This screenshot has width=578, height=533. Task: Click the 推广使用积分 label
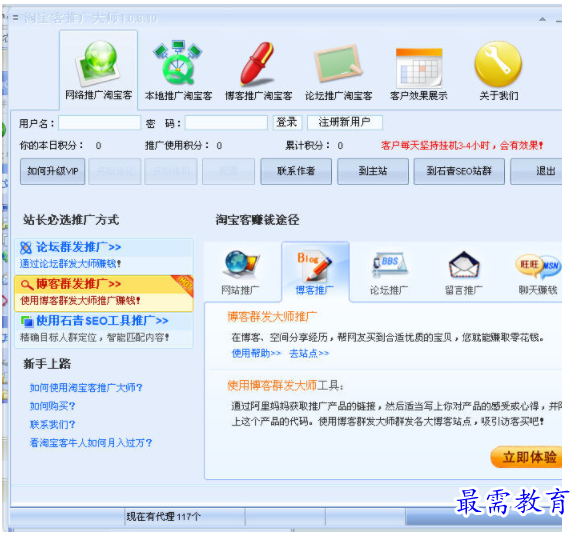177,146
